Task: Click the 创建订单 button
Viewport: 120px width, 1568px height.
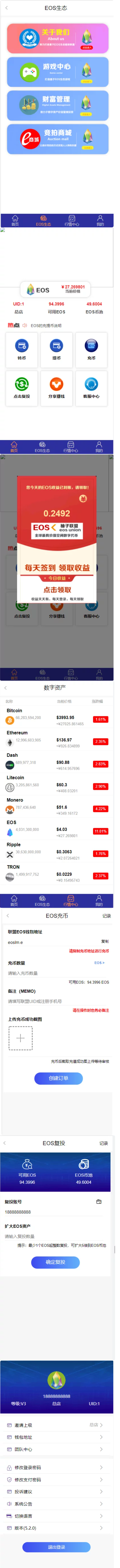Action: [59, 1078]
